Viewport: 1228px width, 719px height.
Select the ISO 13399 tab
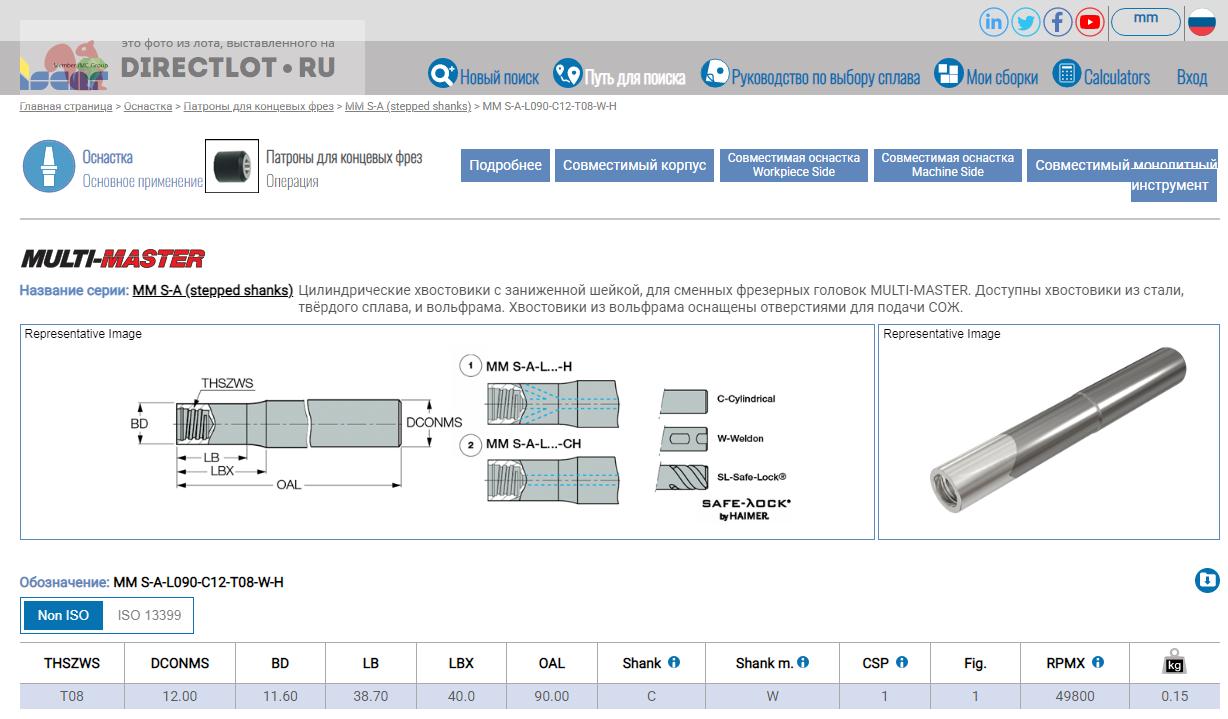(150, 615)
